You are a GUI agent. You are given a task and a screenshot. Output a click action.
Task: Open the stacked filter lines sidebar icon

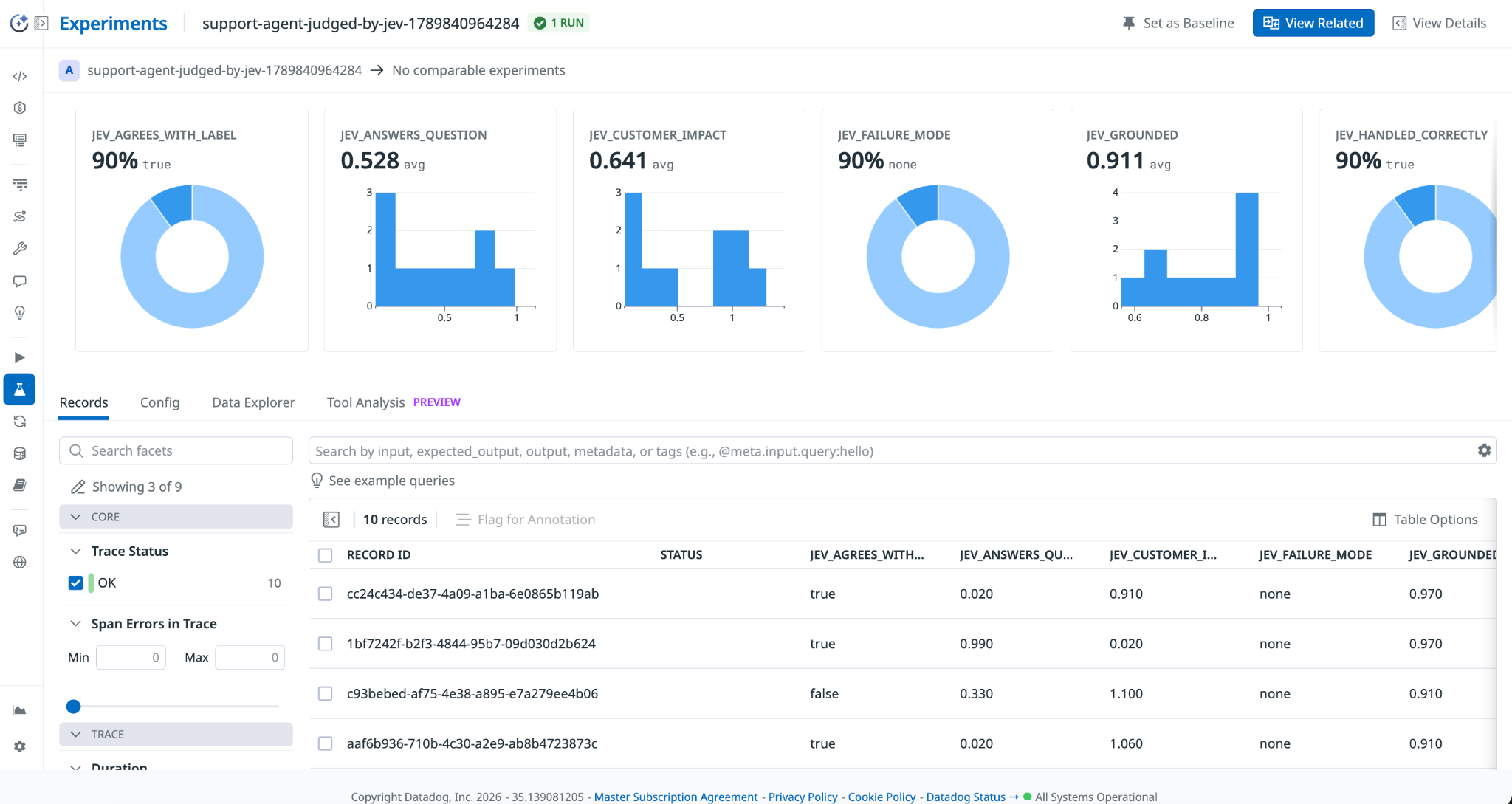(x=20, y=184)
